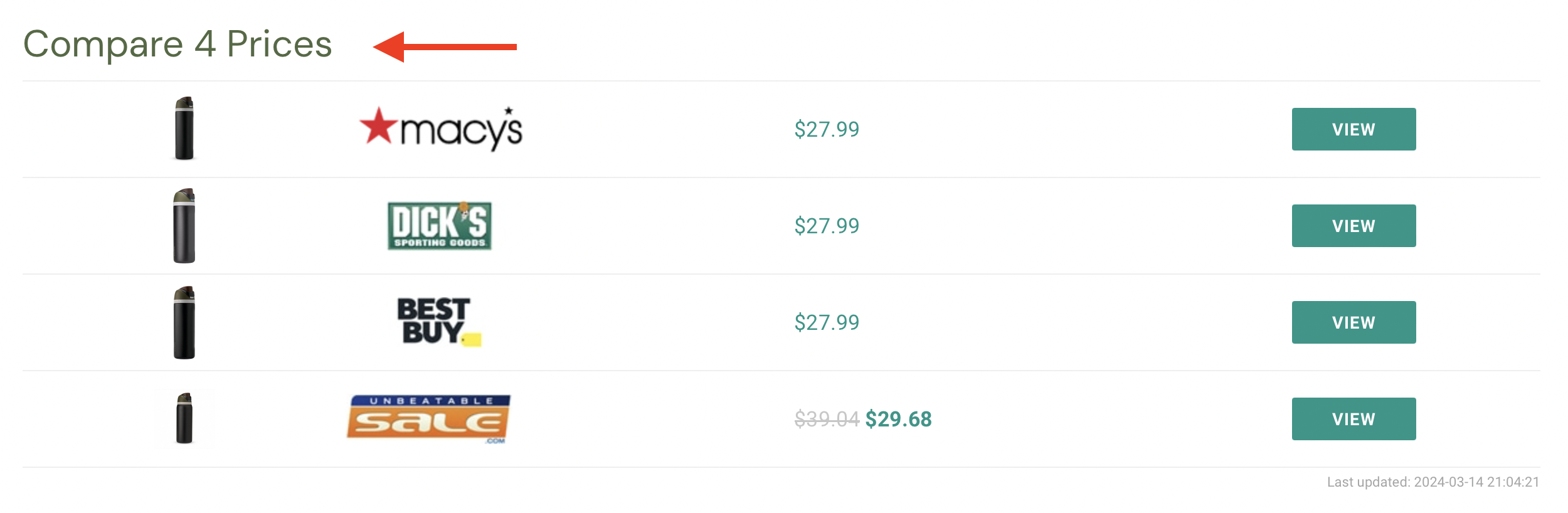
Task: Open the bottle thumbnail in Macy's row
Action: tap(184, 129)
